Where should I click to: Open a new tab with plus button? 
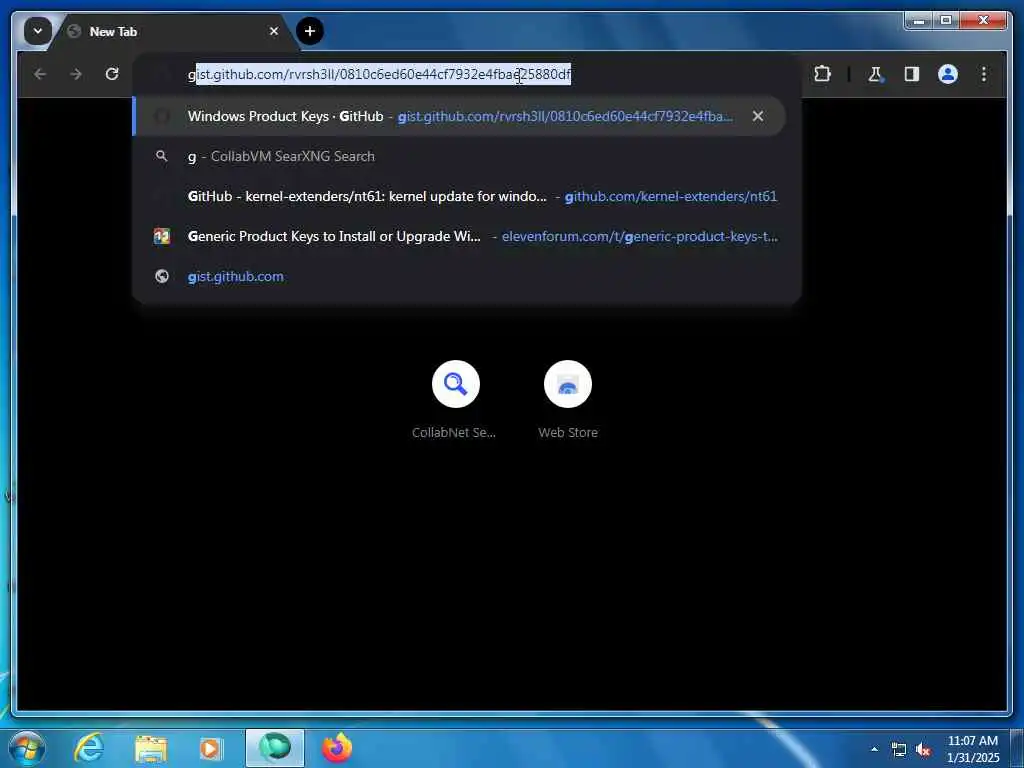pos(310,31)
